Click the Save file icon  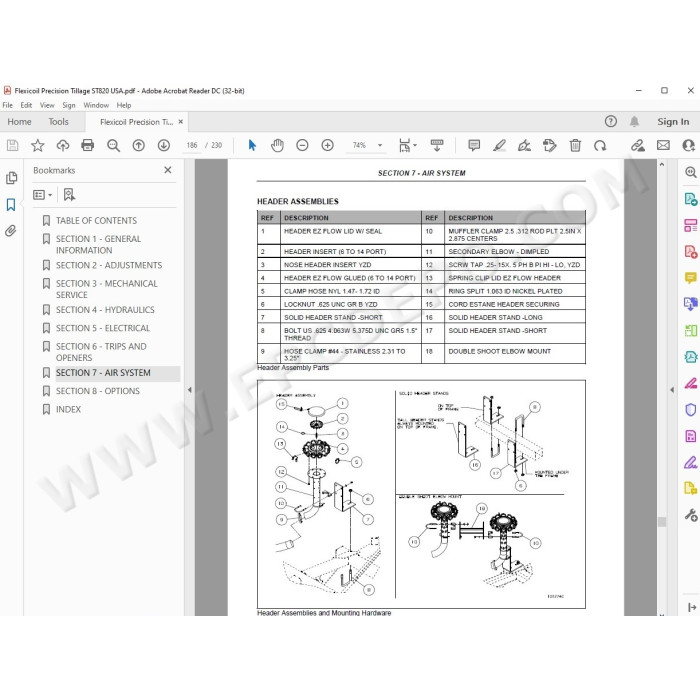tap(12, 146)
